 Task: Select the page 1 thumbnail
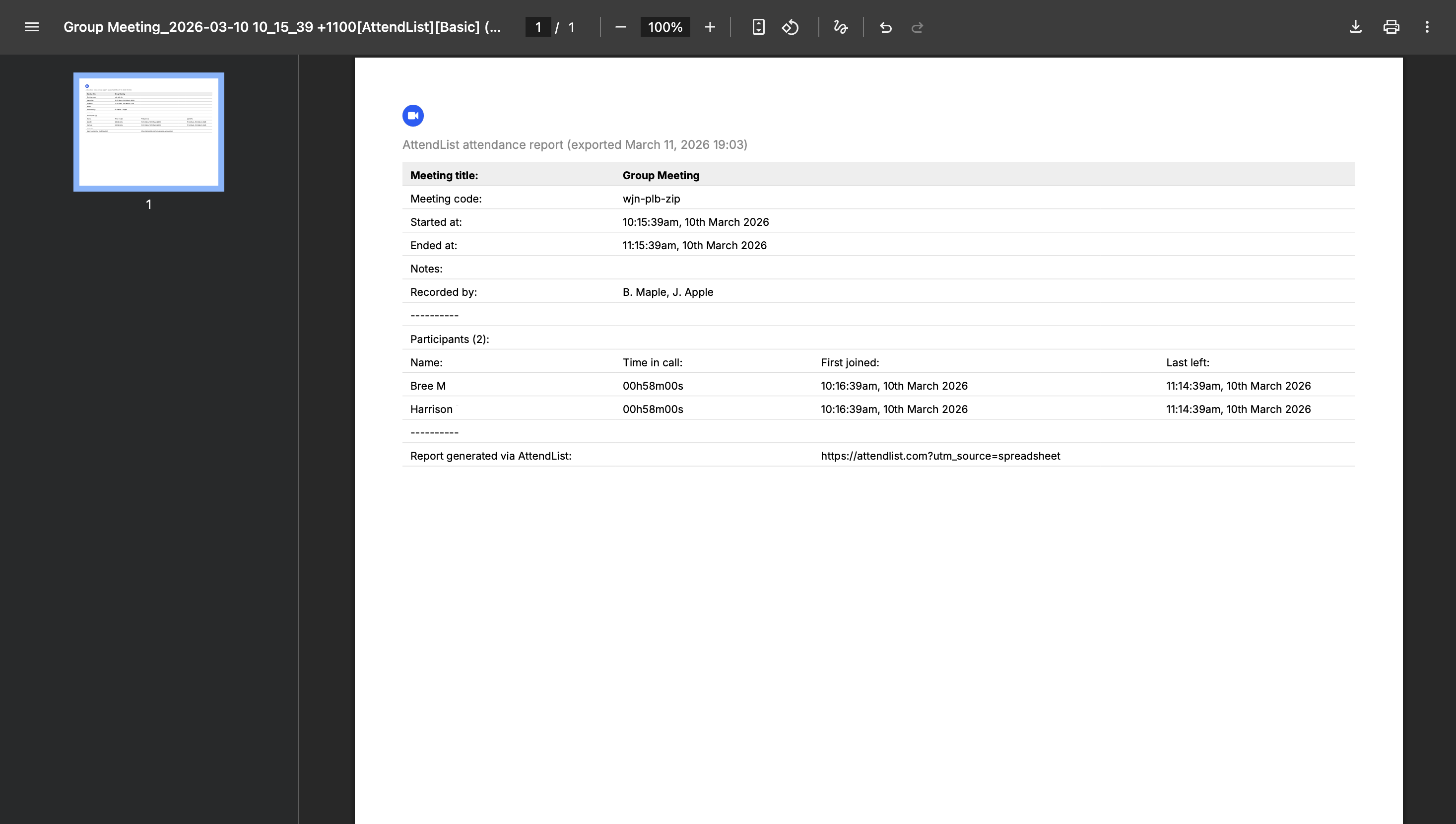click(148, 132)
